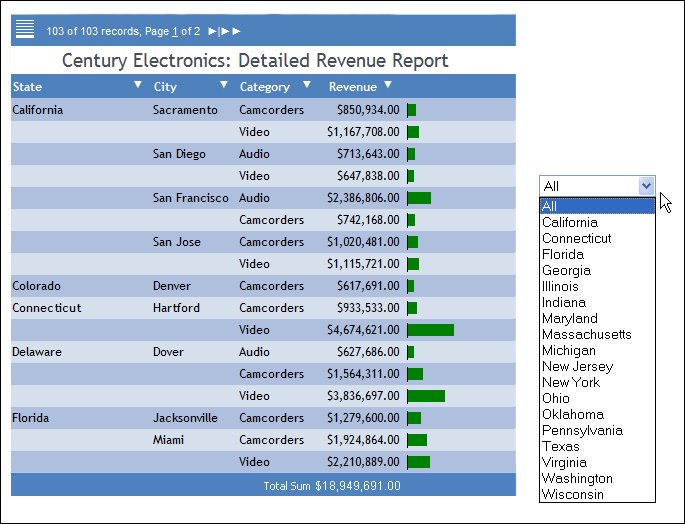The width and height of the screenshot is (685, 524).
Task: Click the San Jose city cell
Action: 176,242
